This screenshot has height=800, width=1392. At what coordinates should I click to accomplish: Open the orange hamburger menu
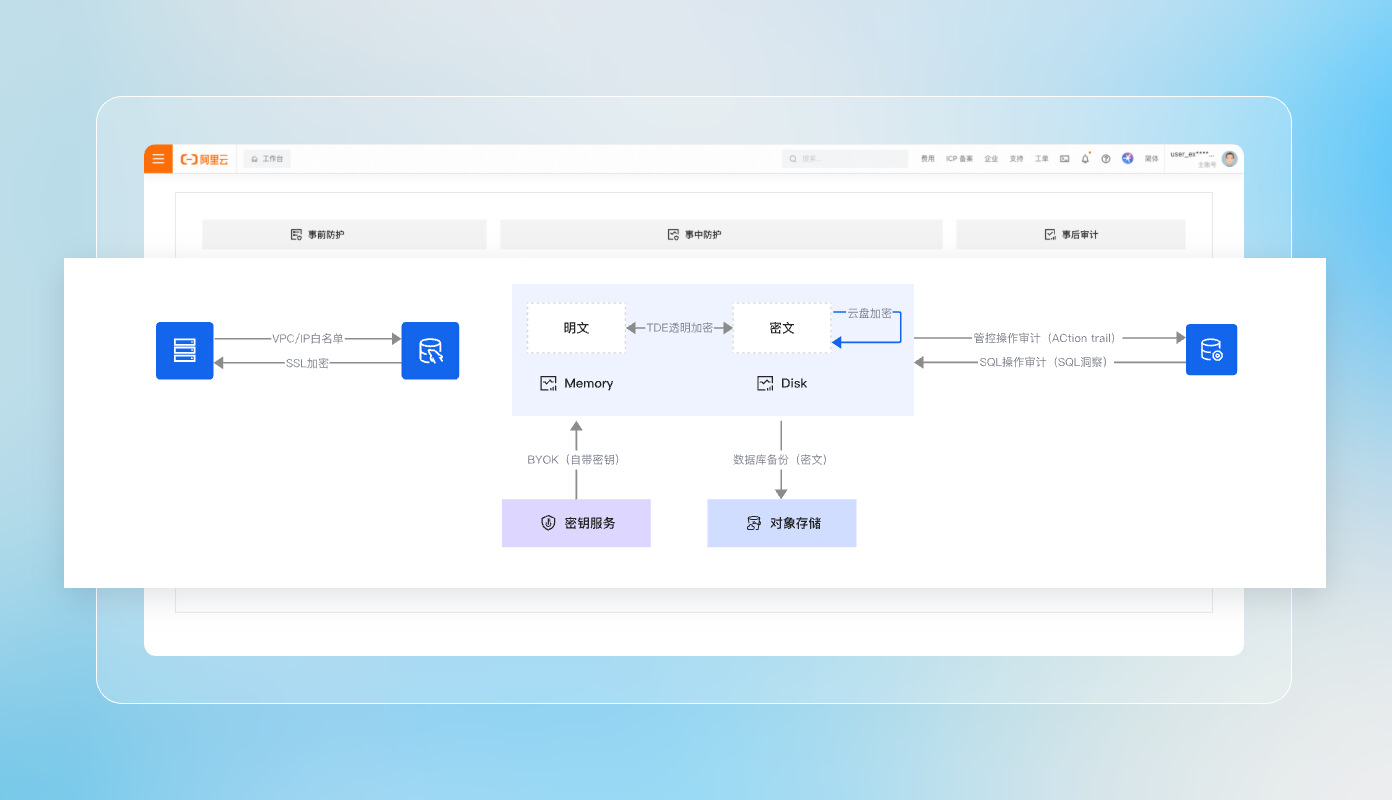coord(158,159)
